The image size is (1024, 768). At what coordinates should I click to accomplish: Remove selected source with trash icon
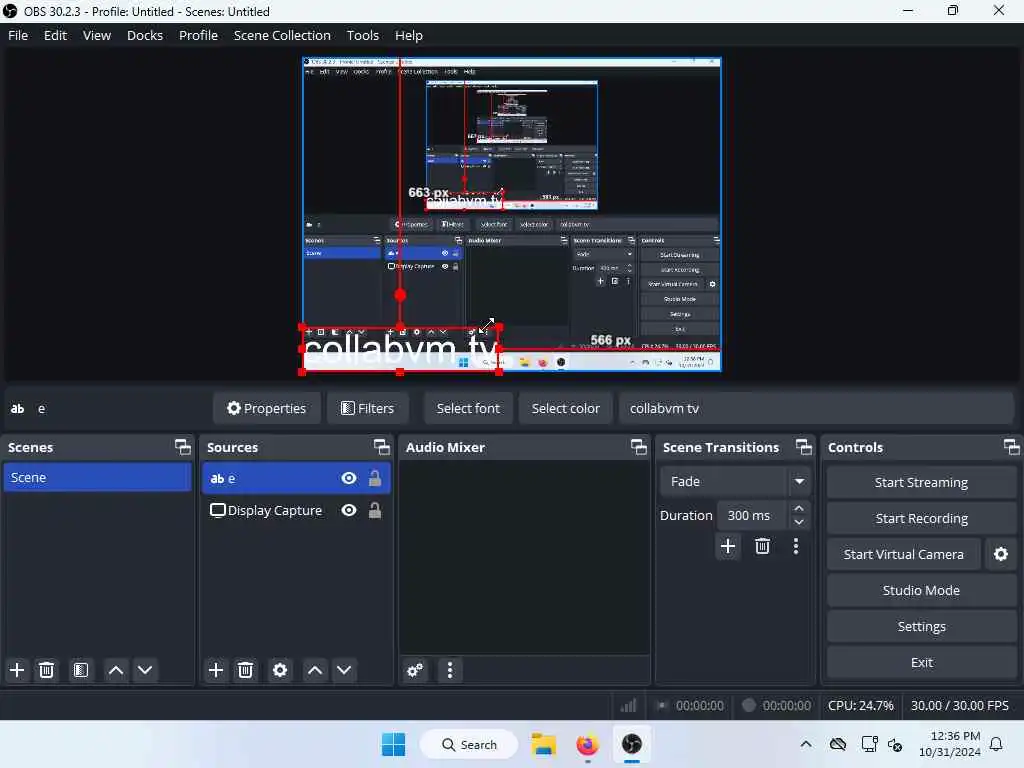tap(246, 669)
